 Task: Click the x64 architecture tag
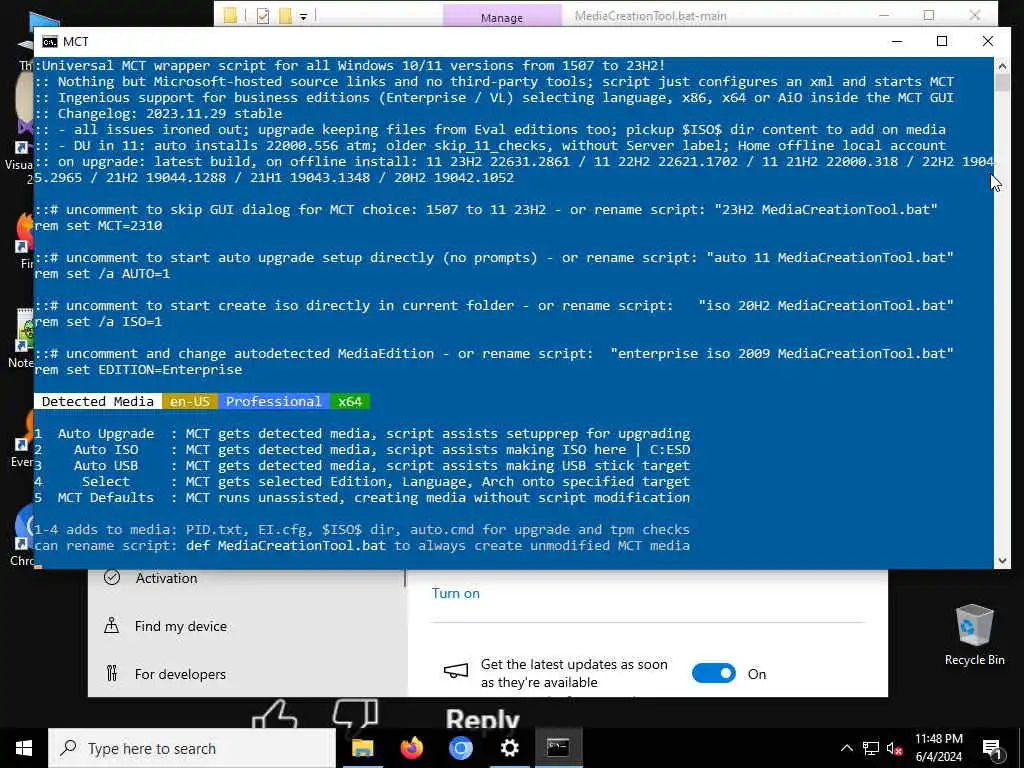[x=349, y=402]
